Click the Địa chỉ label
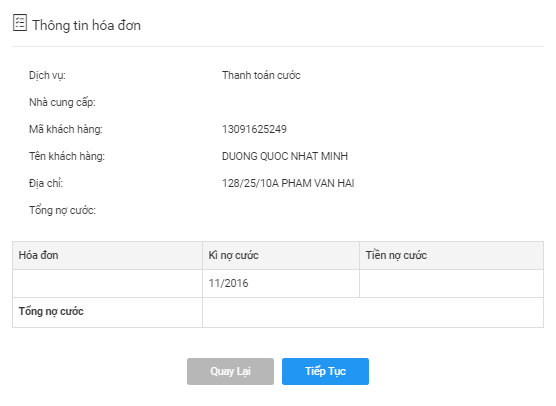 (x=46, y=183)
